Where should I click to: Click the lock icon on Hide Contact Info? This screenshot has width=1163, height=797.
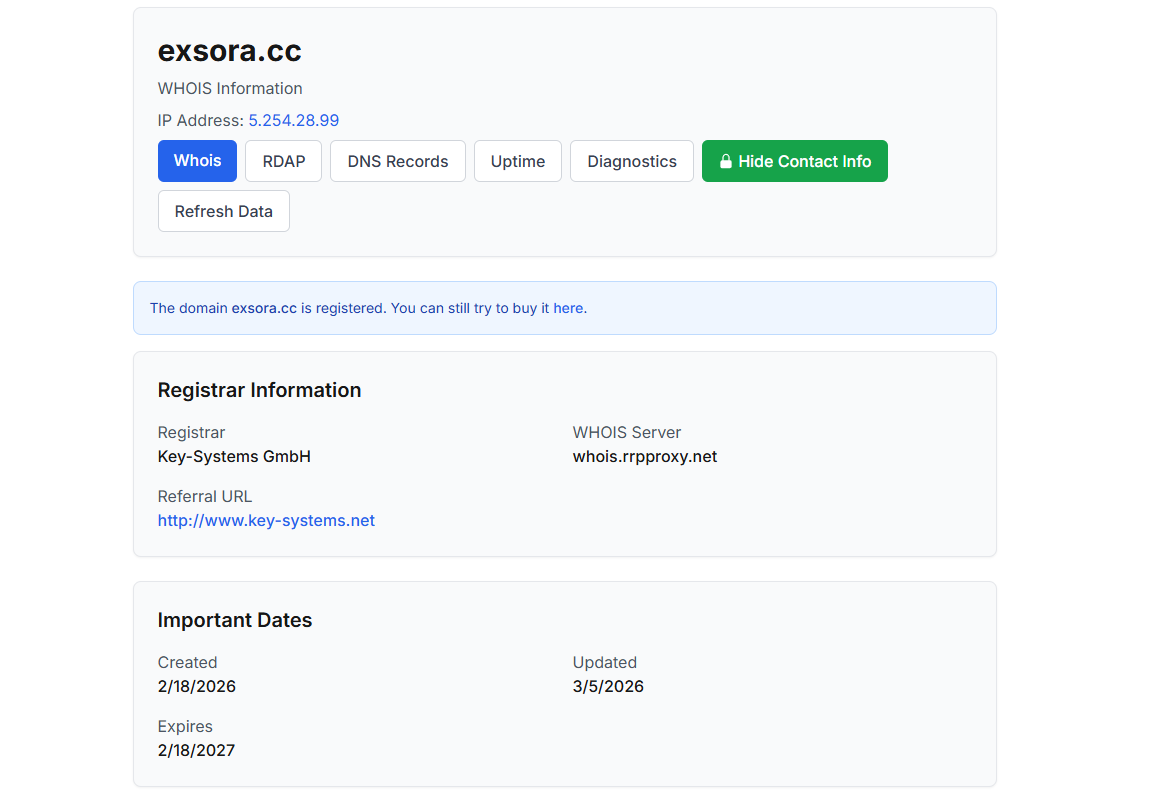(x=726, y=162)
